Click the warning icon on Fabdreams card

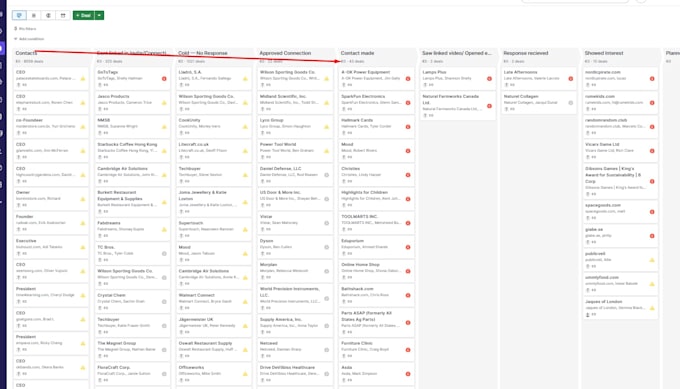(x=164, y=229)
